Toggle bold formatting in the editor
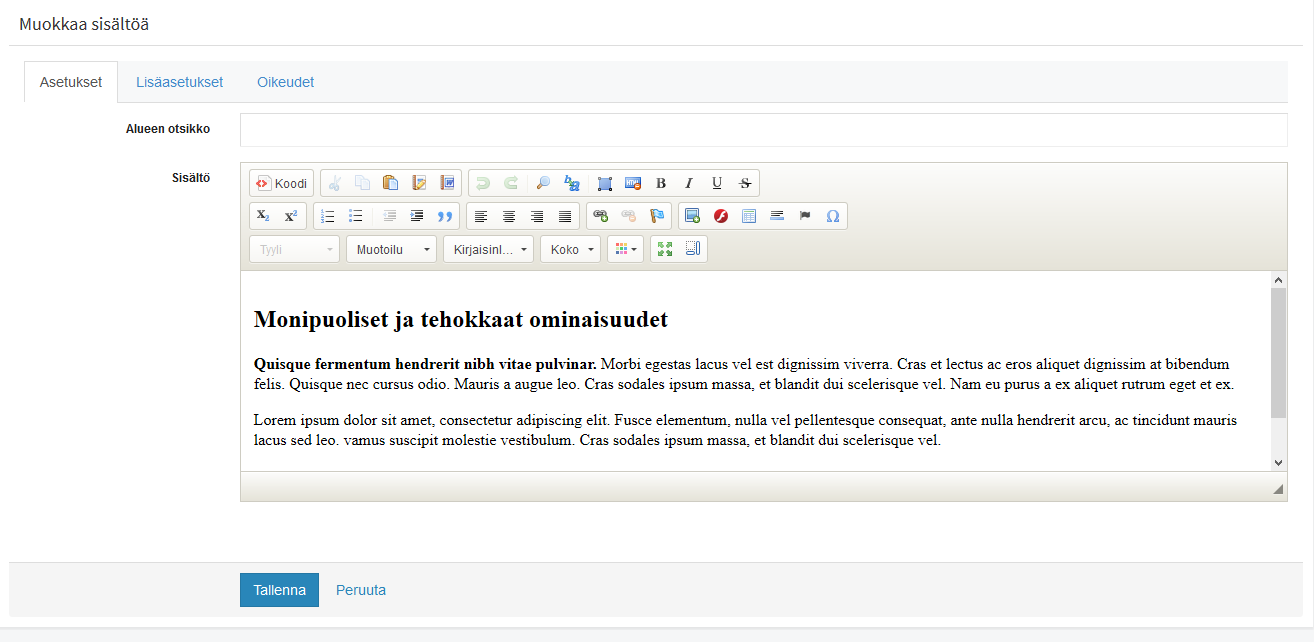Image resolution: width=1314 pixels, height=642 pixels. [x=661, y=183]
